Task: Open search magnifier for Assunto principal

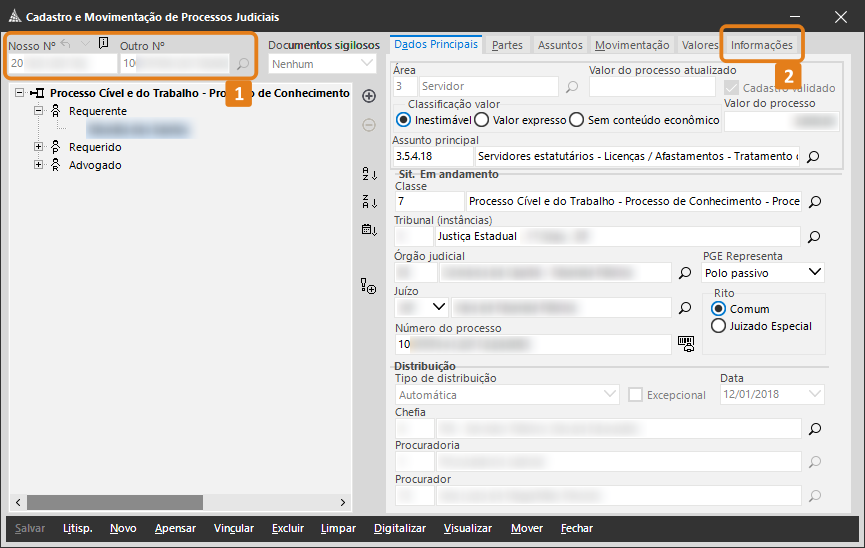Action: 813,157
